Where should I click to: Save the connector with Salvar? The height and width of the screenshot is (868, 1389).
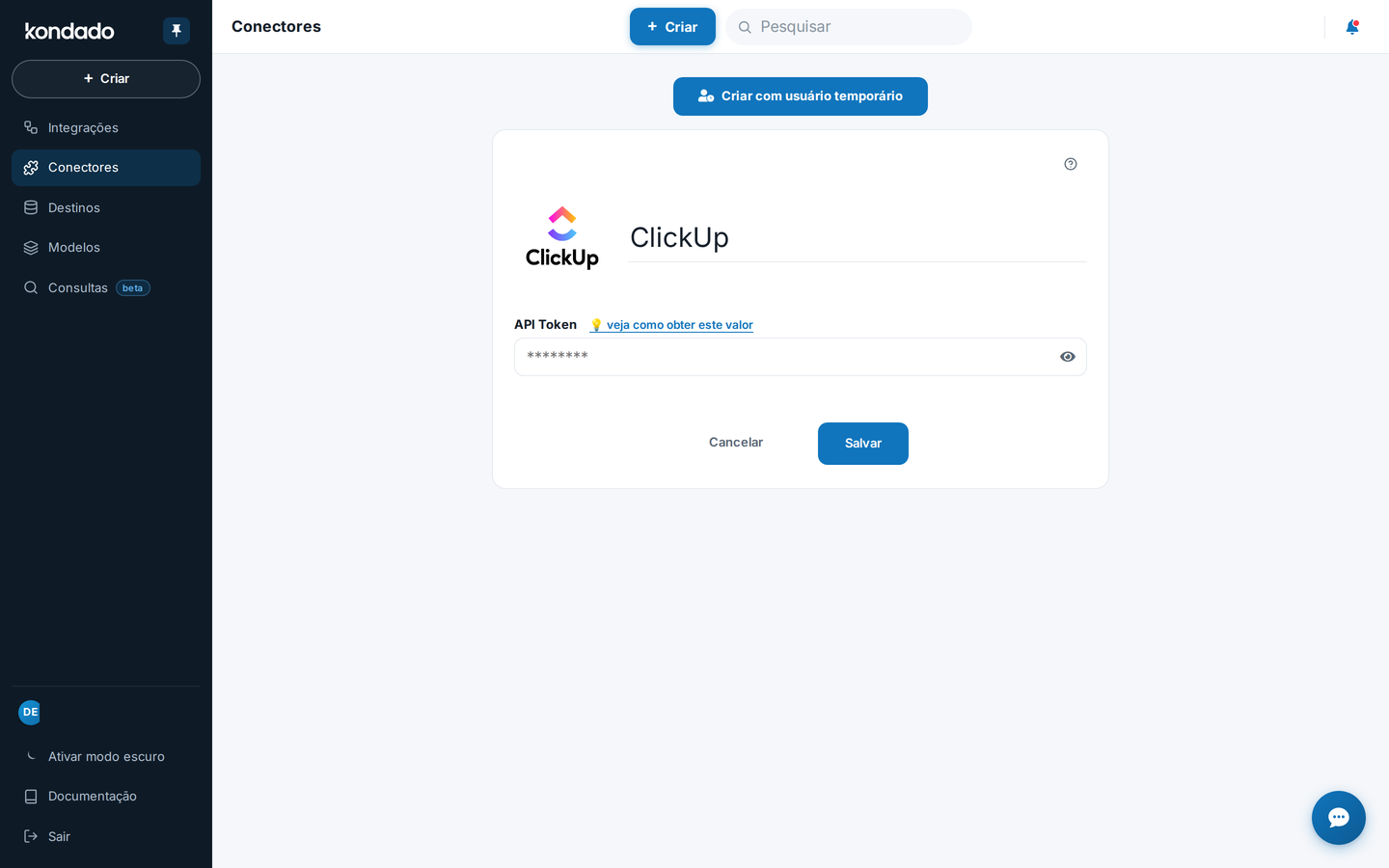[863, 444]
